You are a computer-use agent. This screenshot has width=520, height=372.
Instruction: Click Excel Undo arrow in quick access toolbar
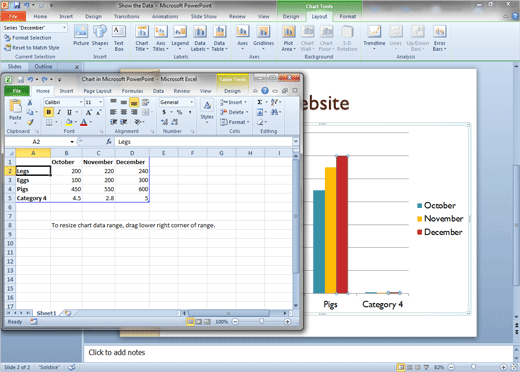(x=30, y=79)
